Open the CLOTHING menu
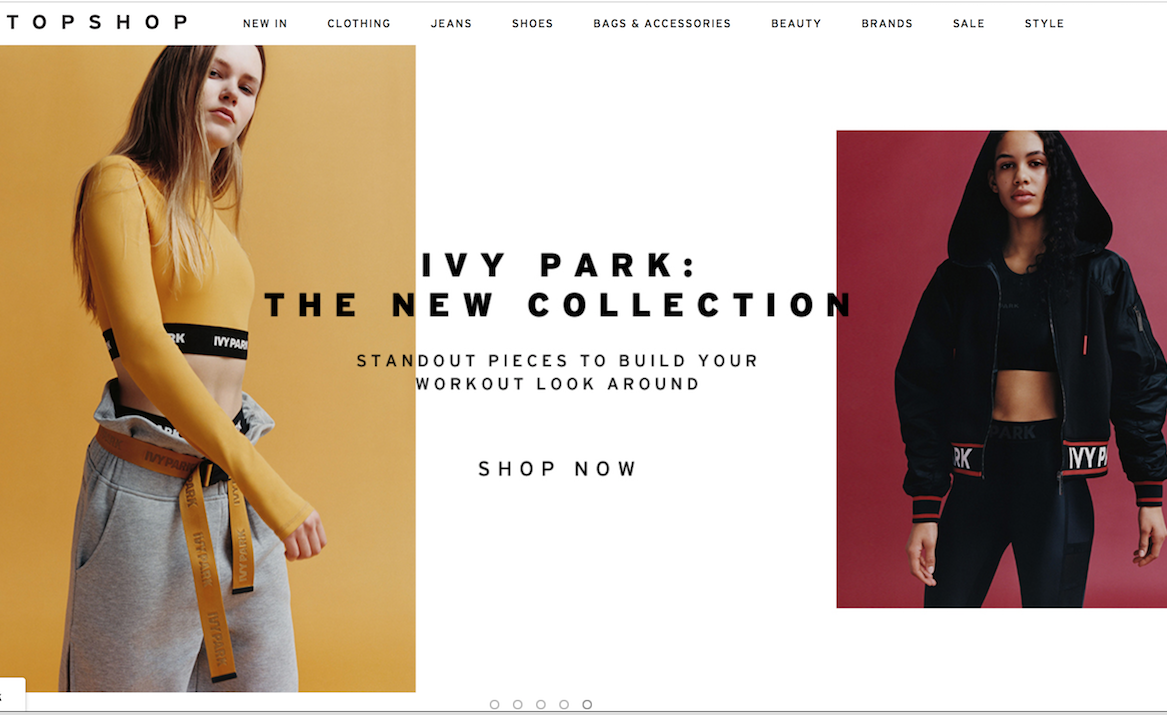 click(x=359, y=24)
